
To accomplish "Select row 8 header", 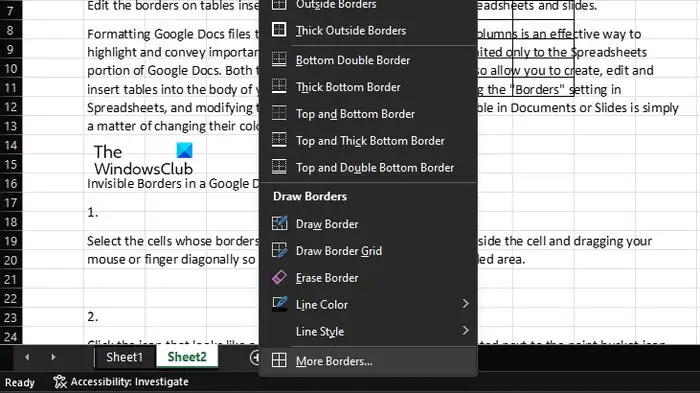I will [11, 30].
